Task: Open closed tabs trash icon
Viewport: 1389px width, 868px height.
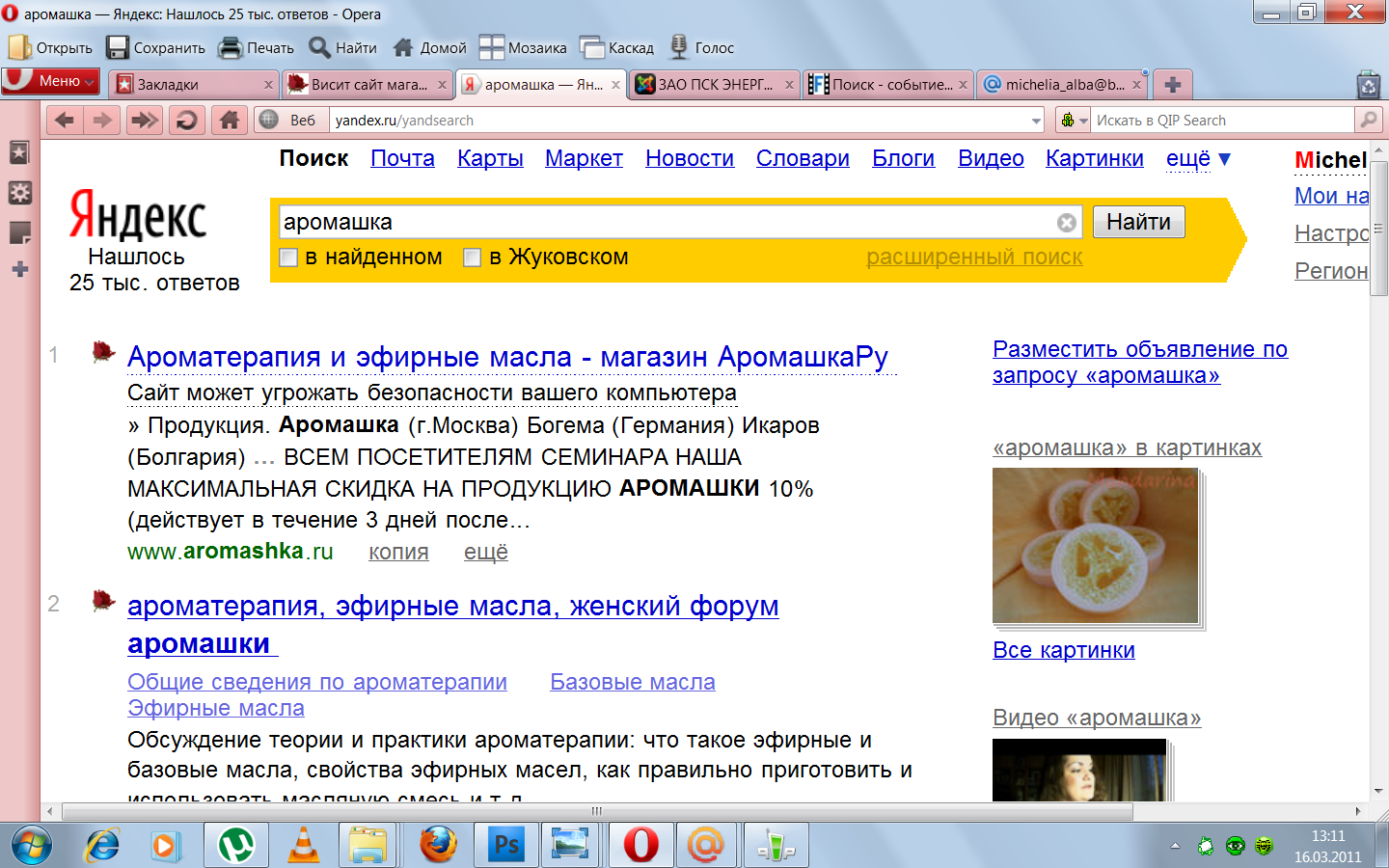Action: (1368, 85)
